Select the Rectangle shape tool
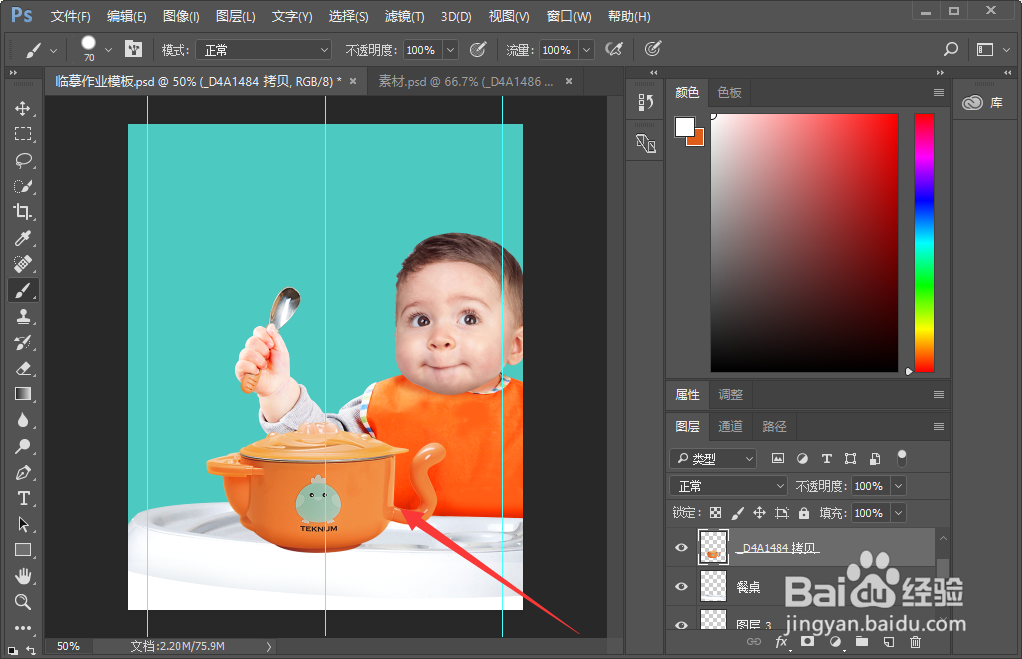Screen dimensions: 1022x659 coord(23,550)
